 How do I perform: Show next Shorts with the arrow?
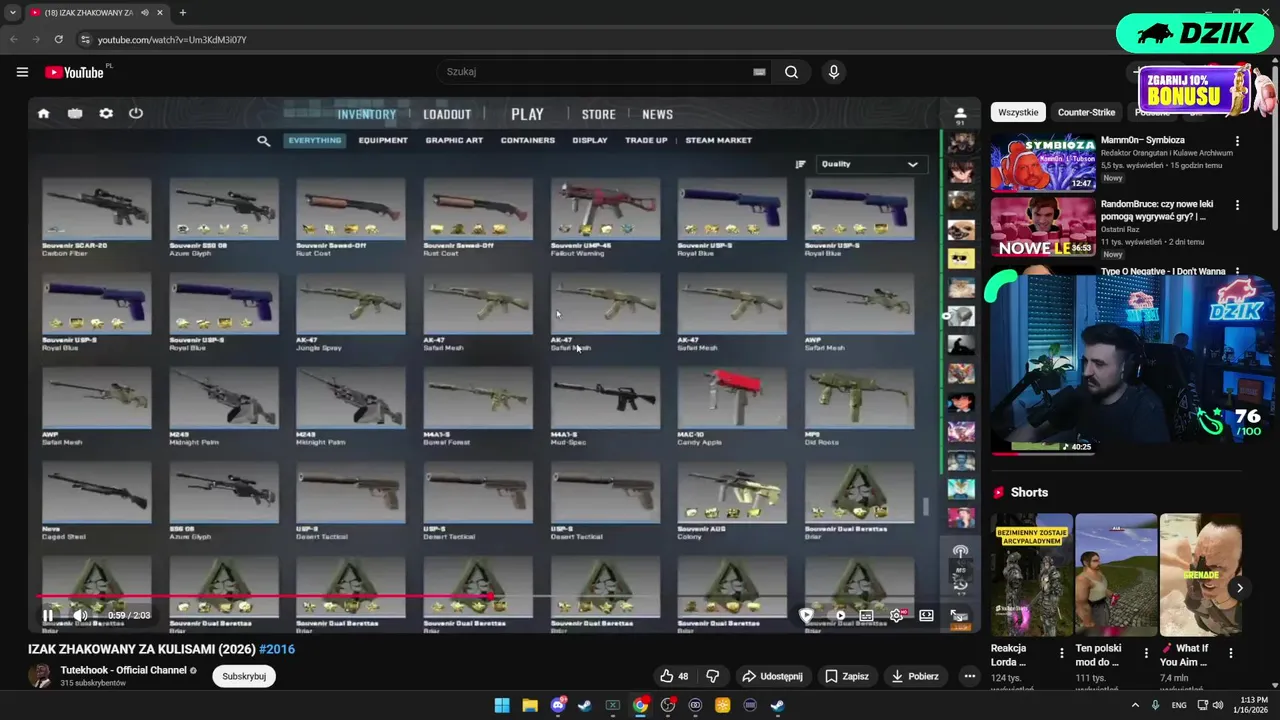1239,588
